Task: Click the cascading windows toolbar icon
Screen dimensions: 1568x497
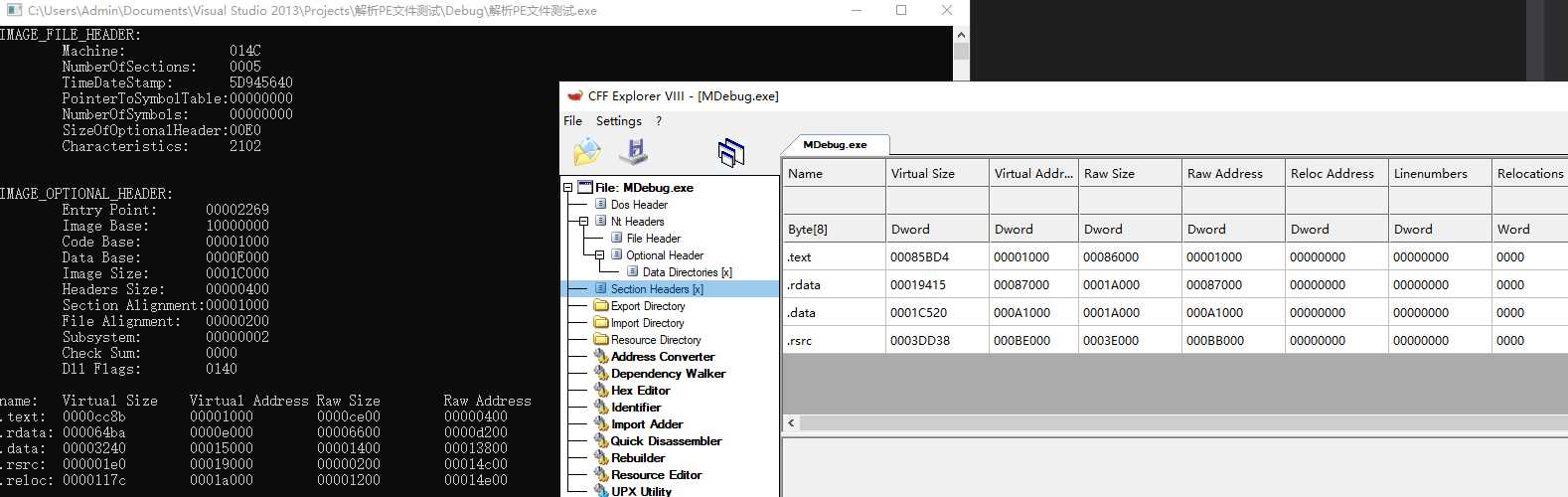Action: [x=731, y=152]
